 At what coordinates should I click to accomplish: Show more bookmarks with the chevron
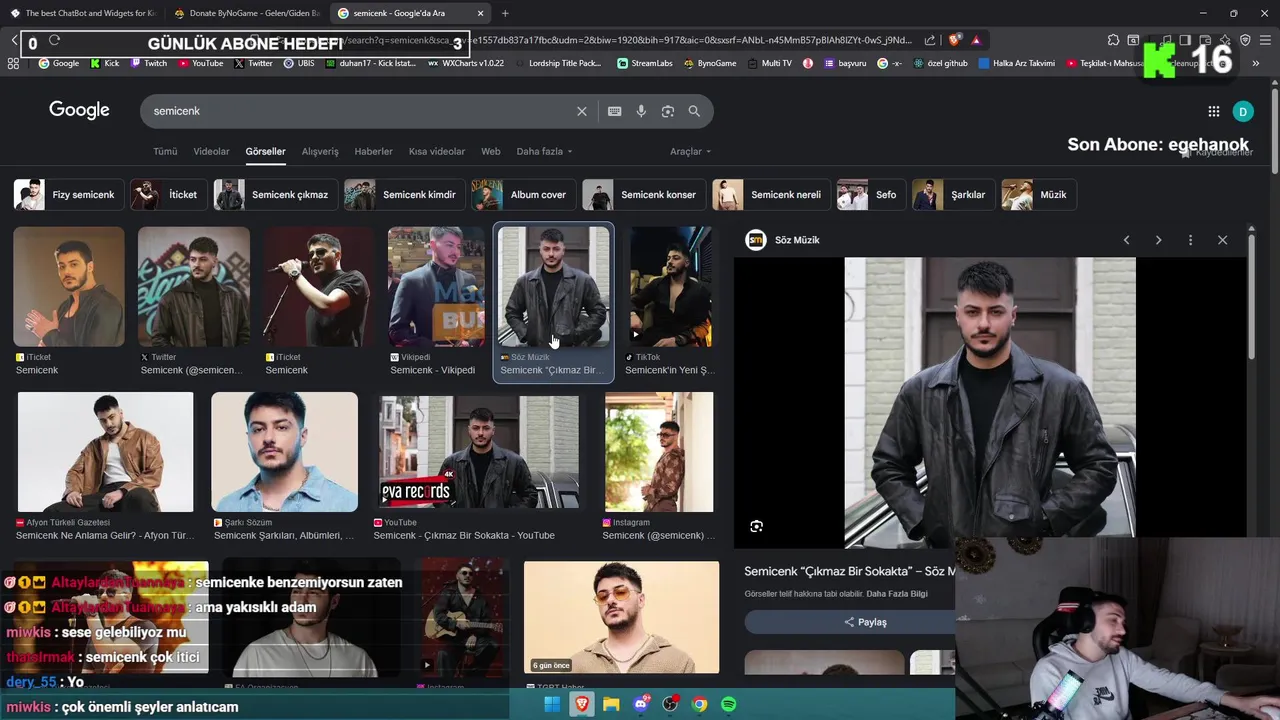coord(1255,63)
